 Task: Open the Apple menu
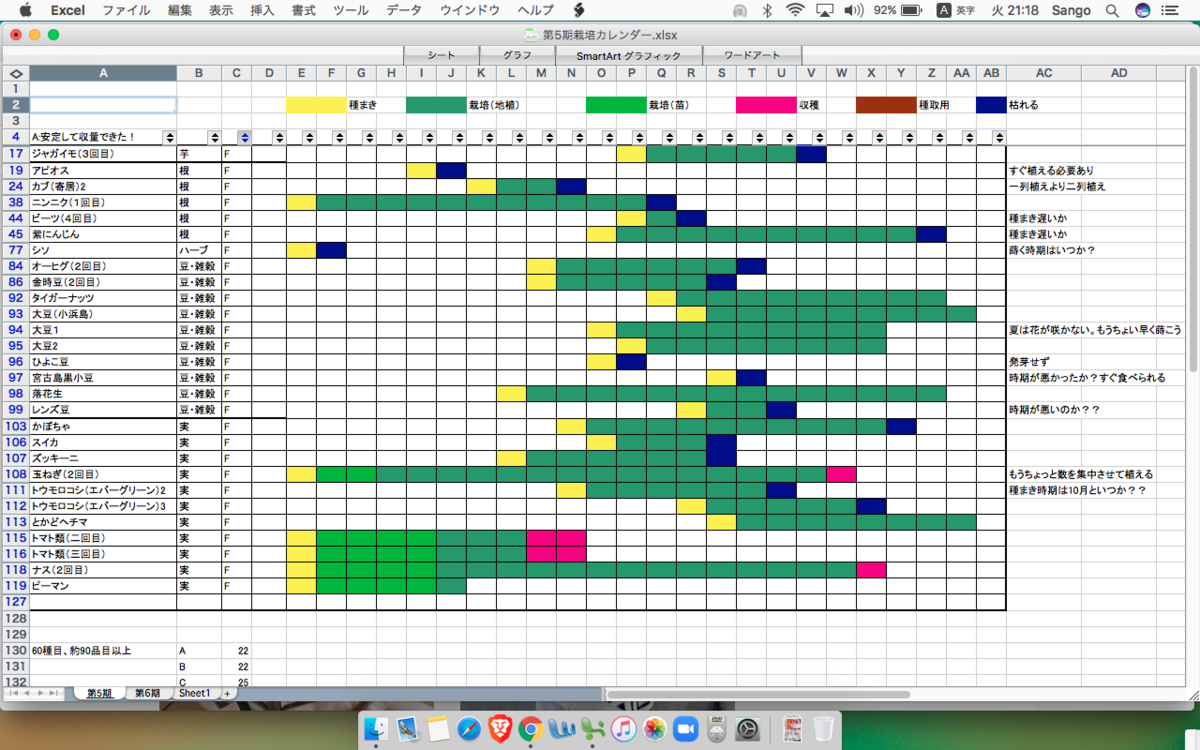tap(24, 10)
